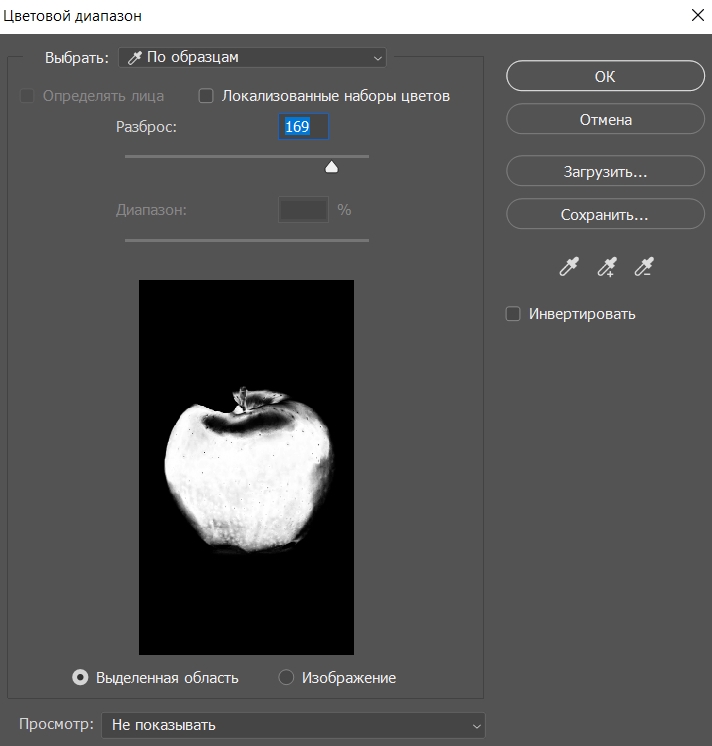Click the apple selection preview thumbnail

click(246, 467)
